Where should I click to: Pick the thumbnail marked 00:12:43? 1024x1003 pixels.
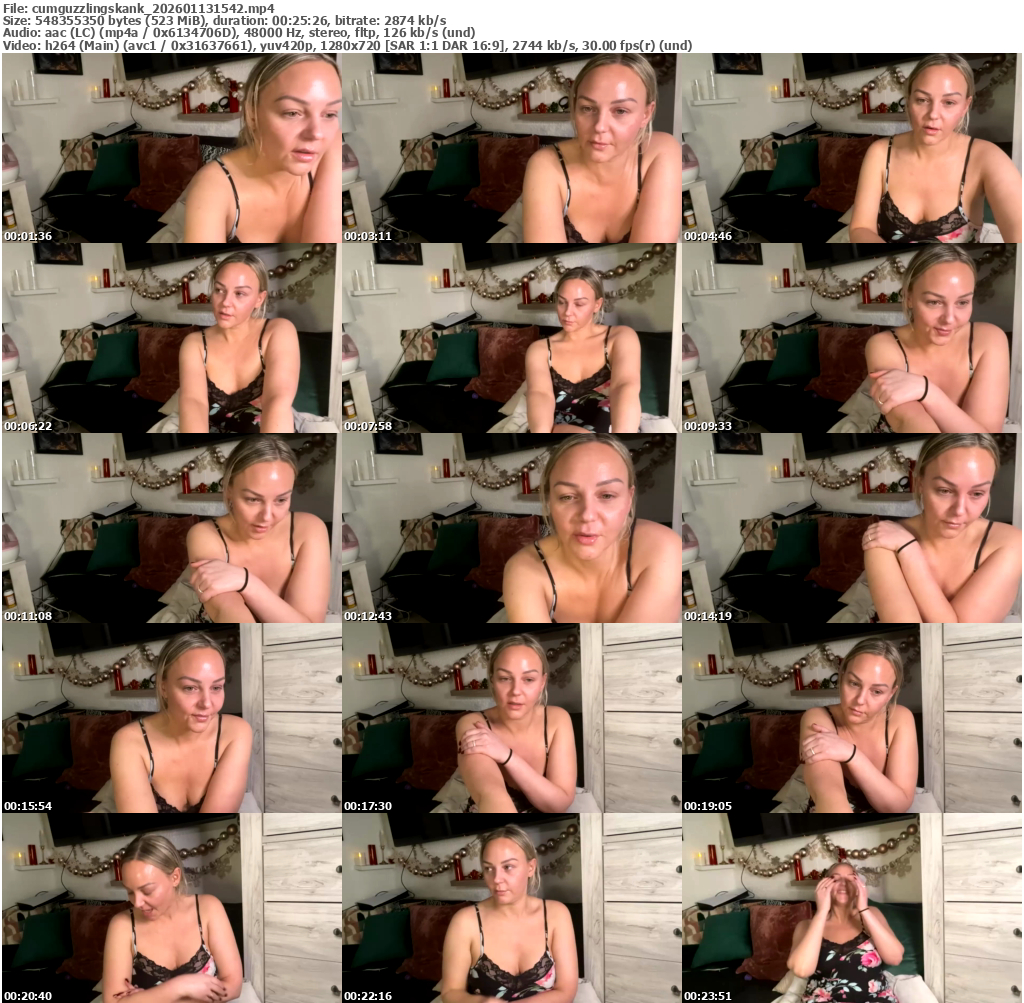pos(511,528)
